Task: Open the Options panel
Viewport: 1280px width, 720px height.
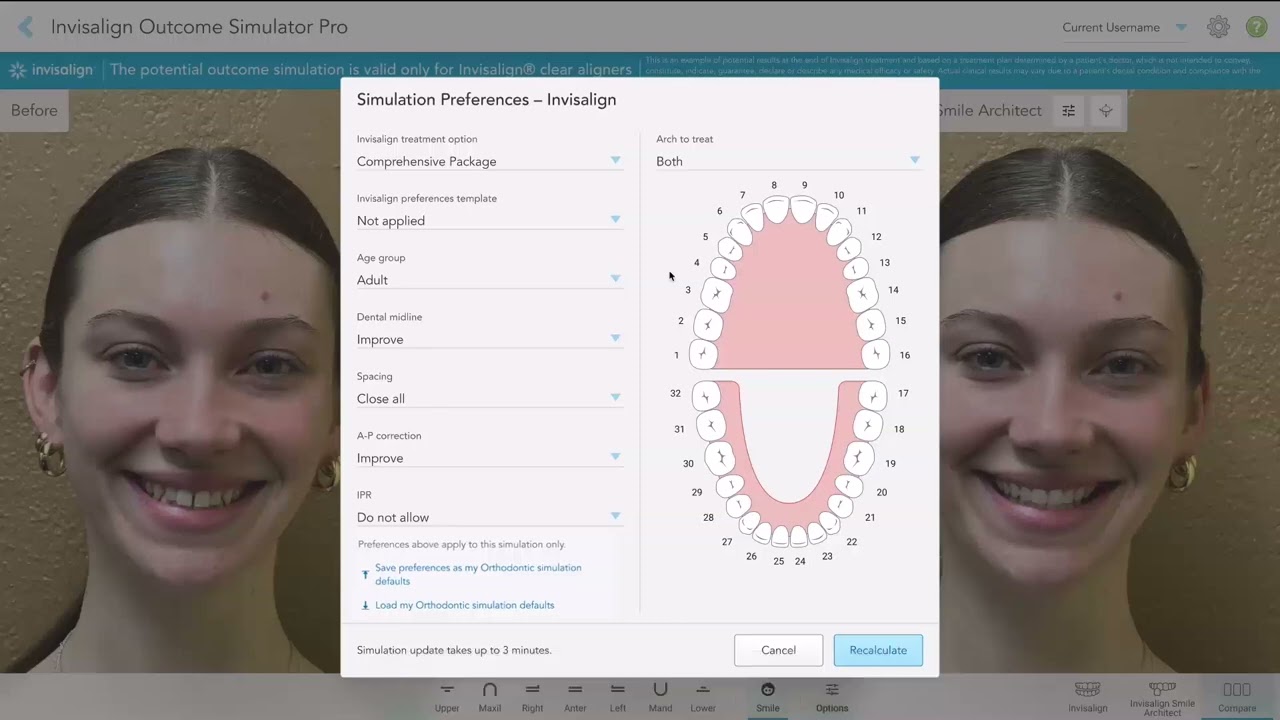Action: (x=832, y=697)
